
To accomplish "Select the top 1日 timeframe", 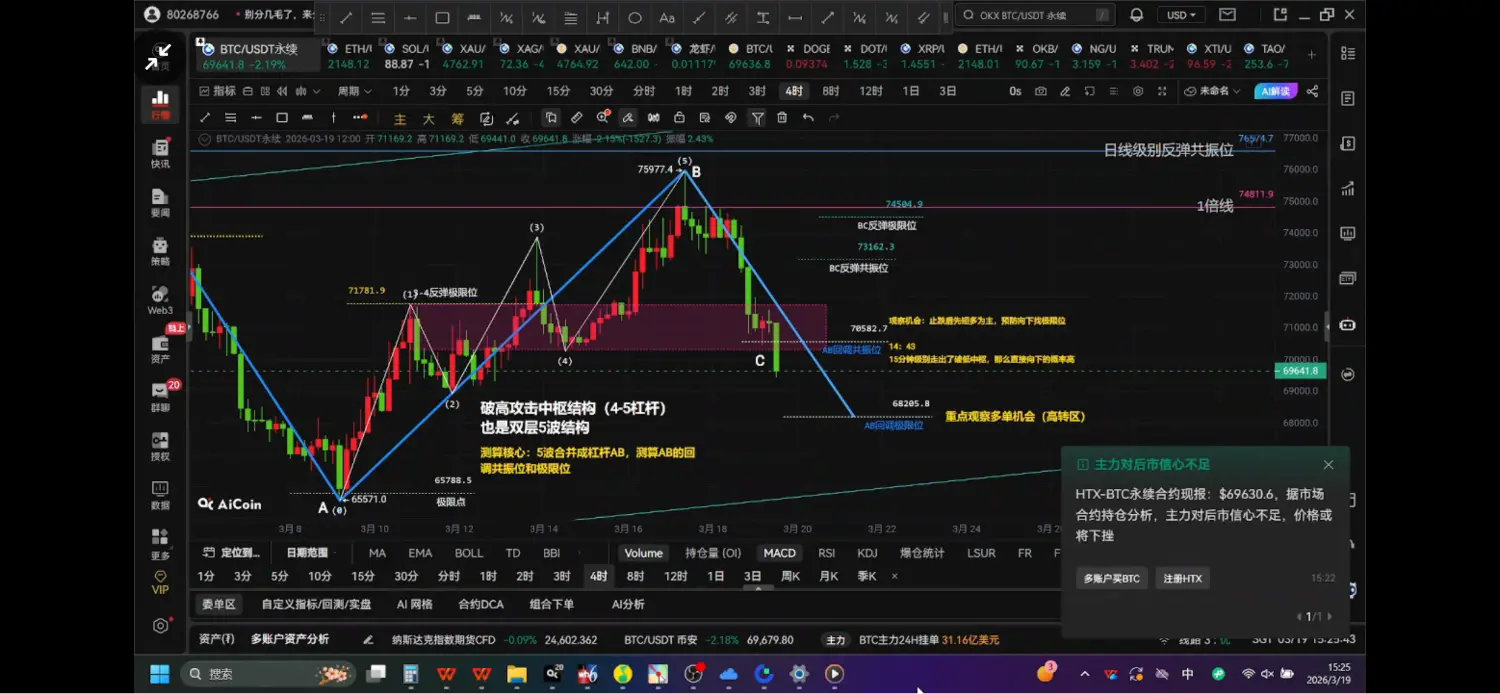I will (910, 91).
